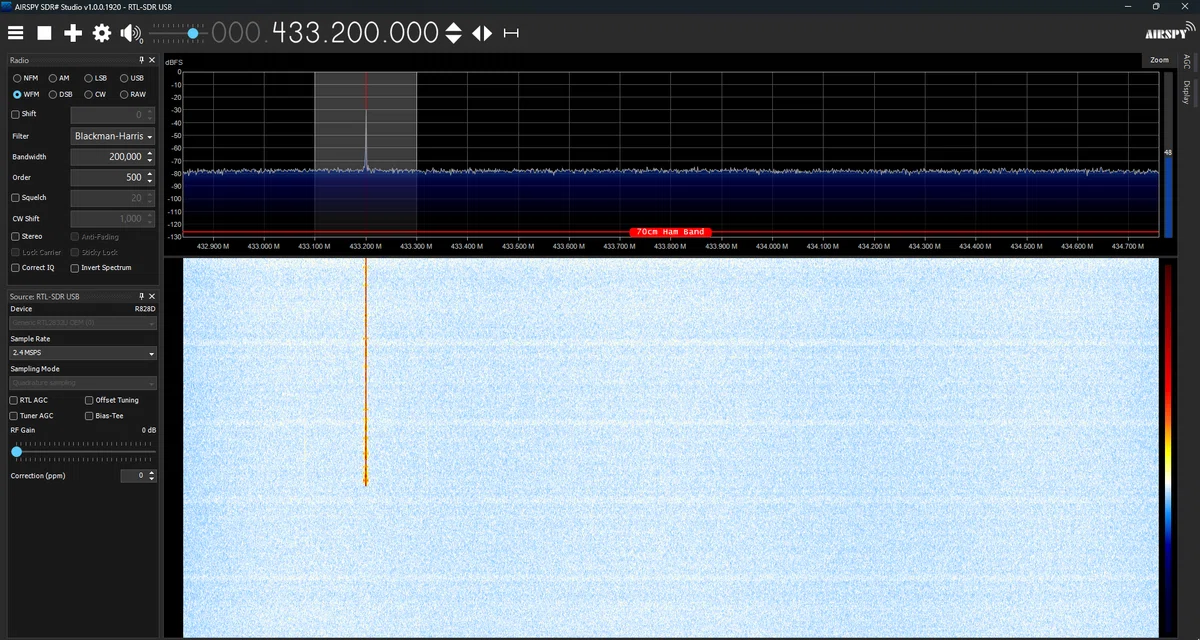The height and width of the screenshot is (640, 1200).
Task: Select RAW demodulation mode
Action: 124,94
